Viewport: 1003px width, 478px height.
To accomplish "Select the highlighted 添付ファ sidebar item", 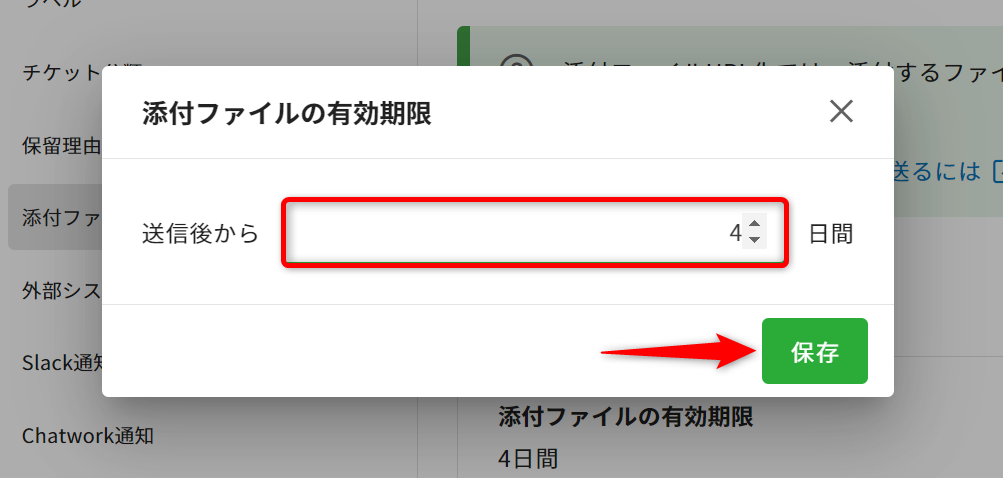I will (x=55, y=217).
